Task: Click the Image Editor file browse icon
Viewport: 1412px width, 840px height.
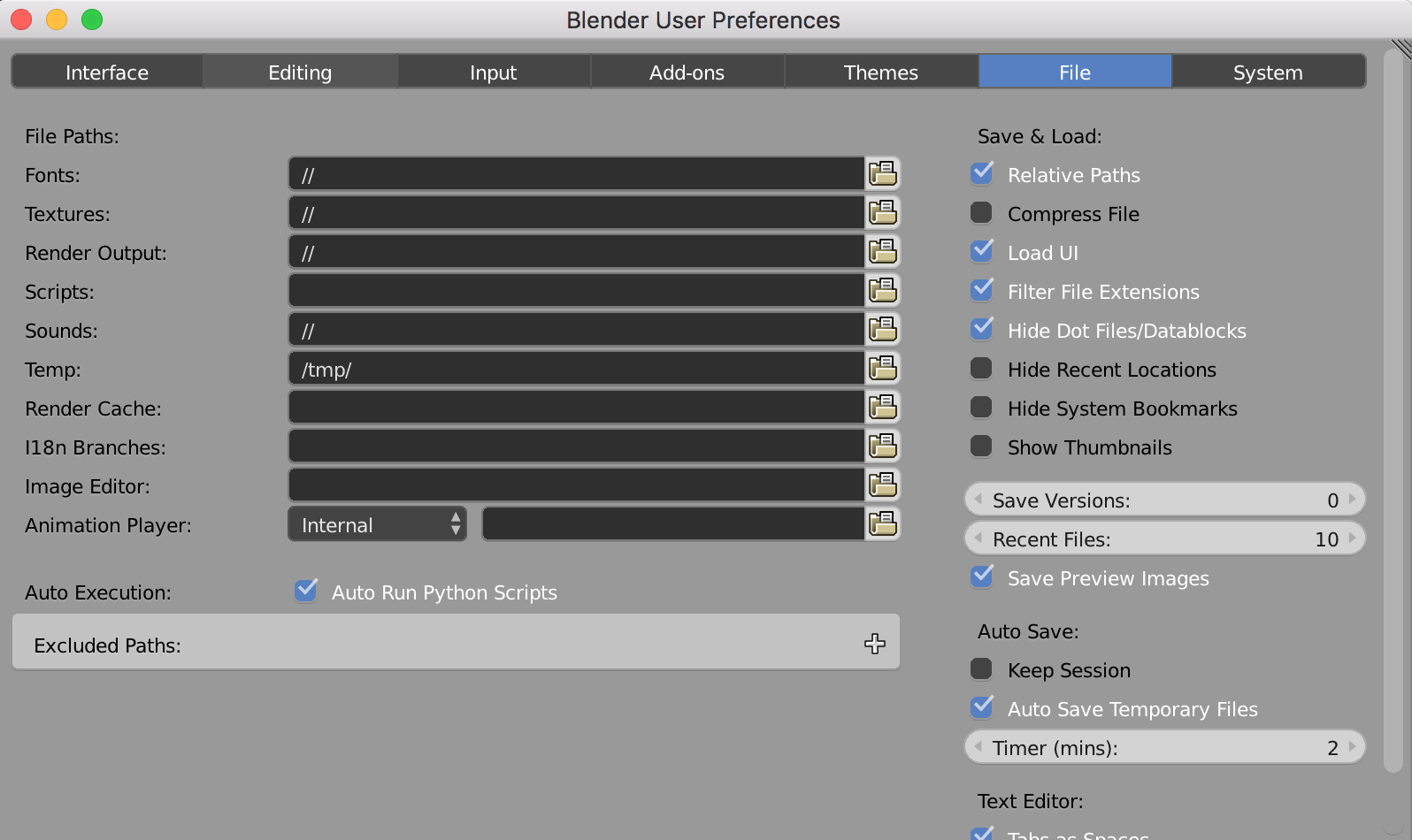Action: click(x=882, y=485)
